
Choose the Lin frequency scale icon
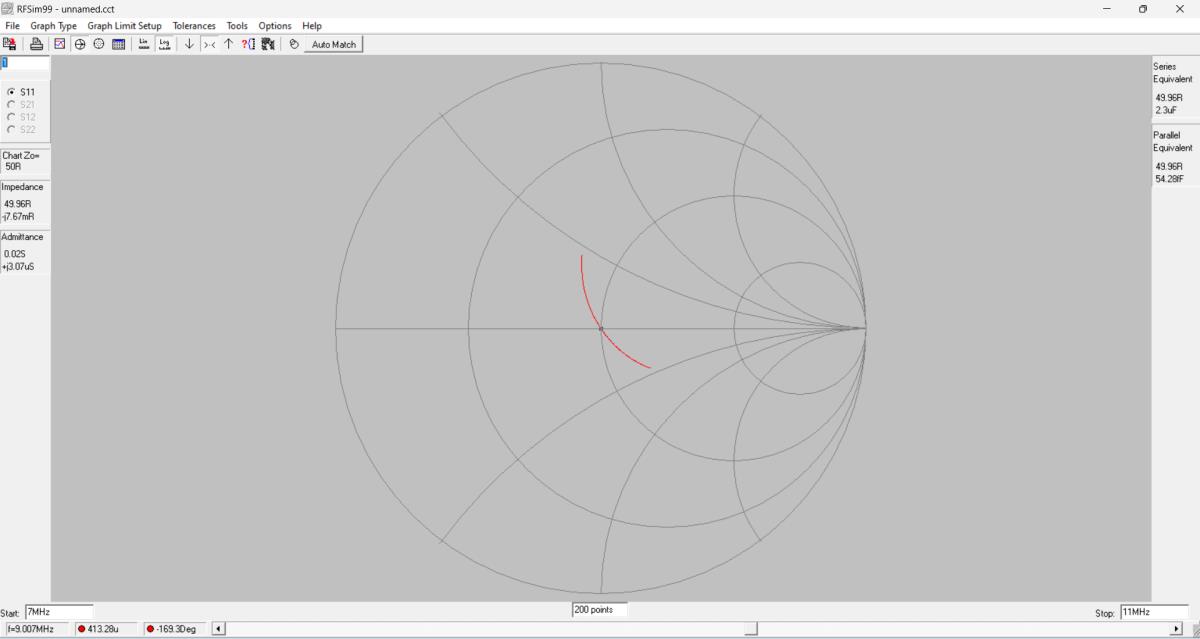tap(144, 44)
